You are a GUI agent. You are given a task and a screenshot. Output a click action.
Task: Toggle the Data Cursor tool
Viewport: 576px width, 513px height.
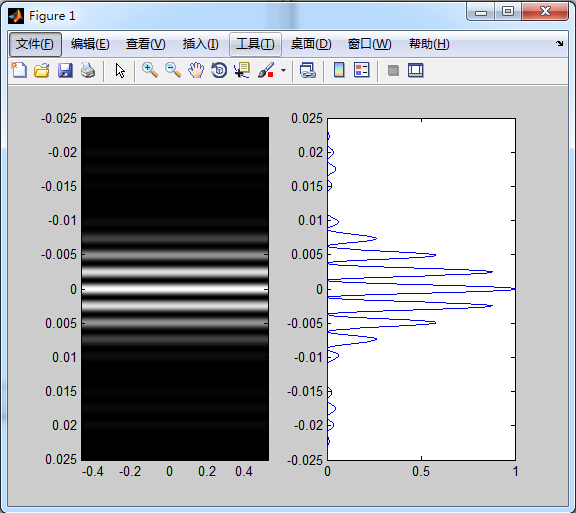tap(242, 70)
